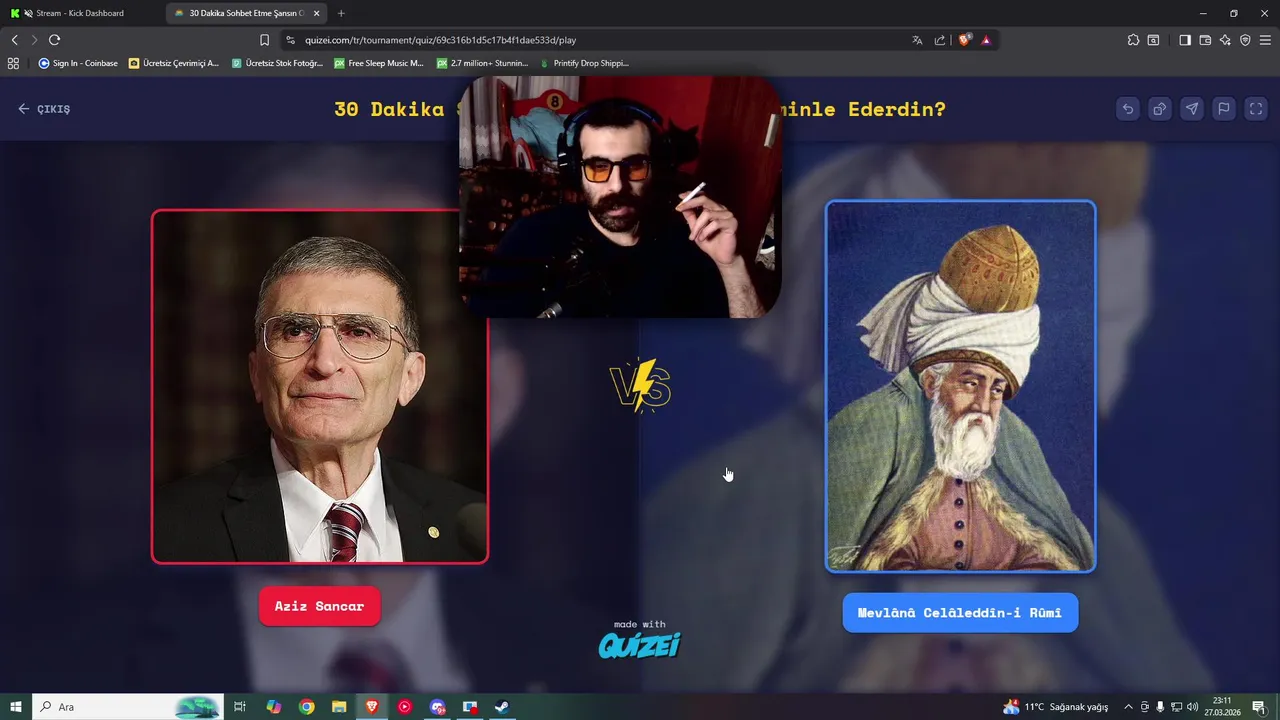Open YouTube Music taskbar icon

(x=404, y=707)
